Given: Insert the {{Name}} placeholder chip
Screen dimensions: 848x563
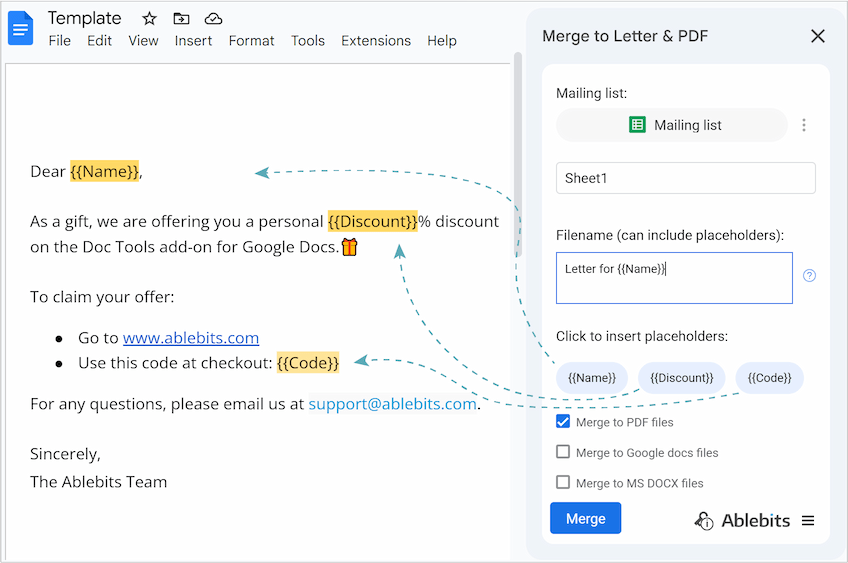Looking at the screenshot, I should click(592, 377).
